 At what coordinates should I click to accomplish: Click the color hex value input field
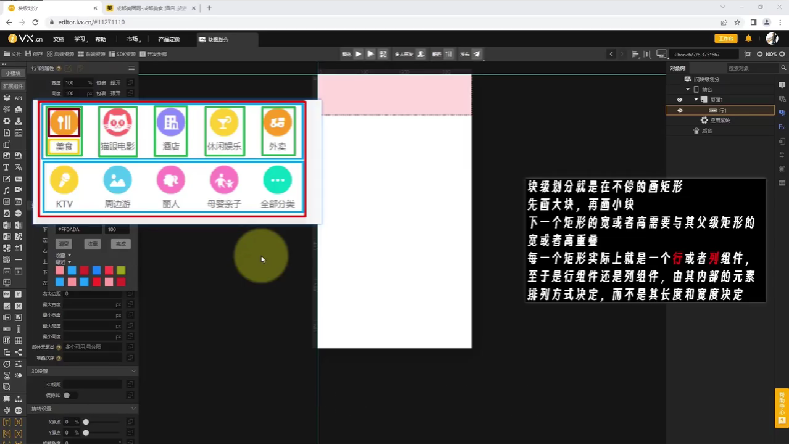pos(78,230)
